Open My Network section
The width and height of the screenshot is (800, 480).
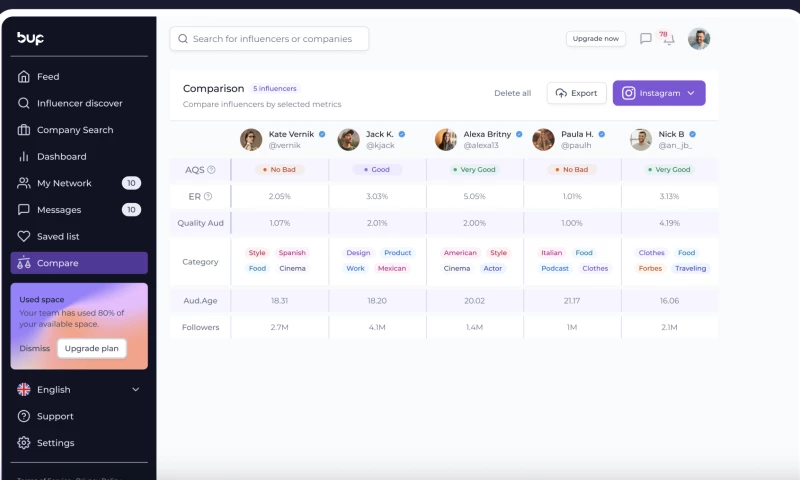[x=79, y=183]
